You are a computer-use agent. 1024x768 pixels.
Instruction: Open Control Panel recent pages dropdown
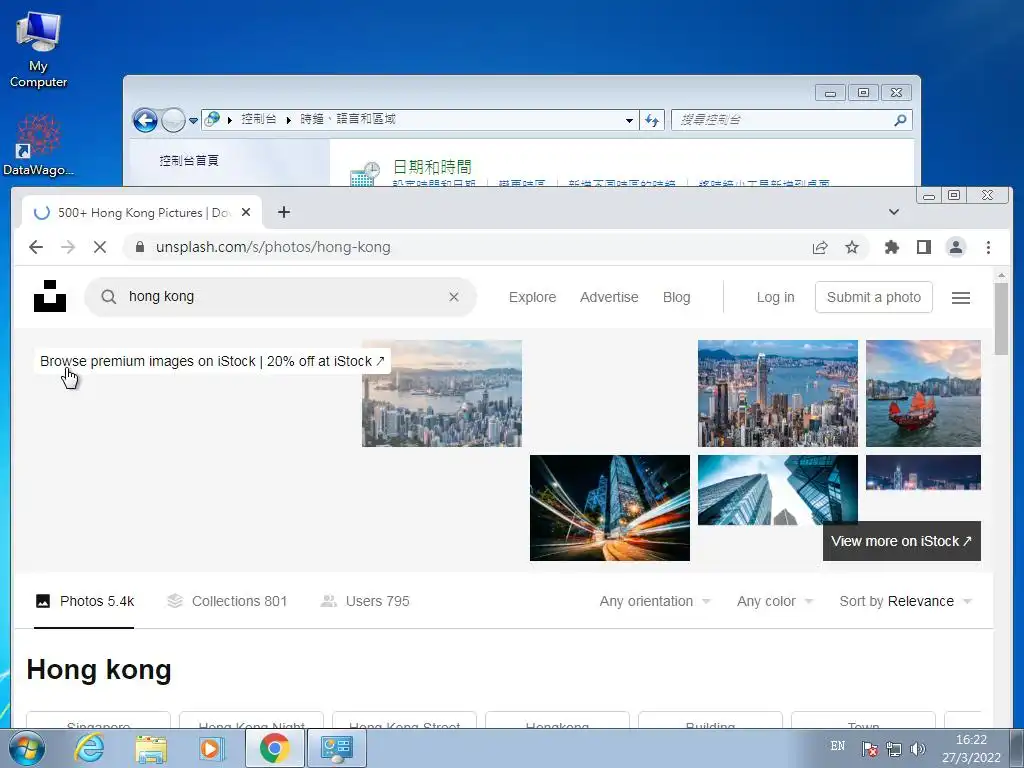[x=193, y=121]
